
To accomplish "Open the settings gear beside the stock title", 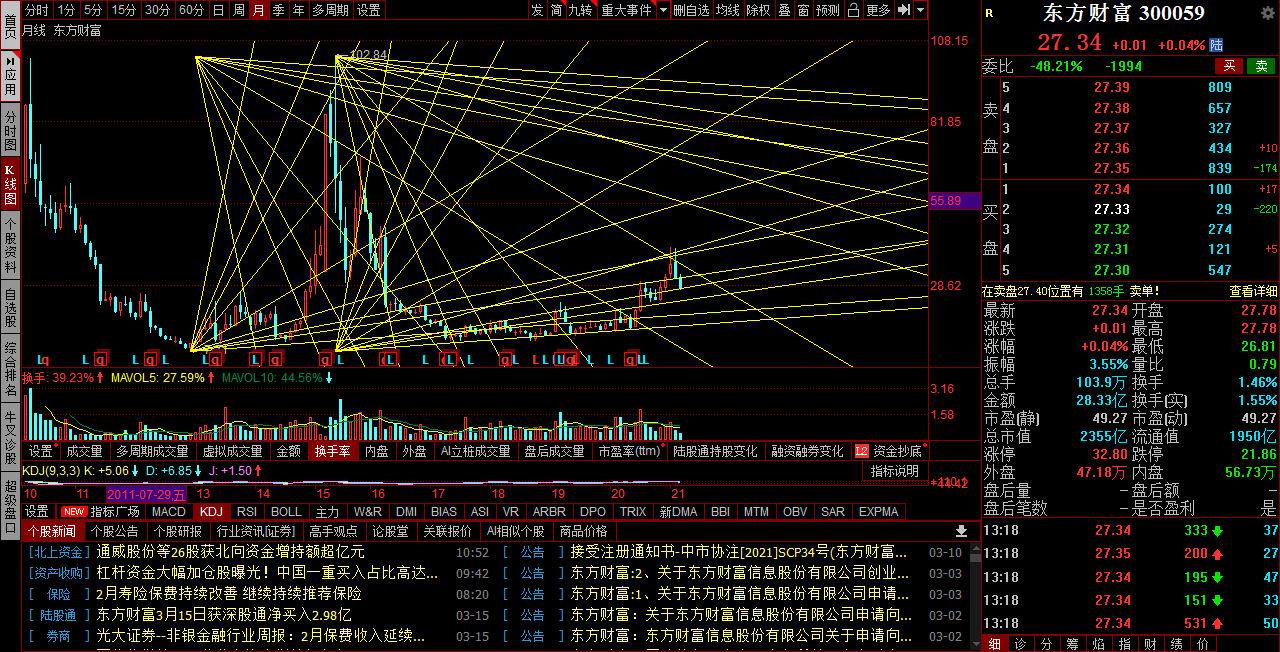I will click(x=1269, y=12).
